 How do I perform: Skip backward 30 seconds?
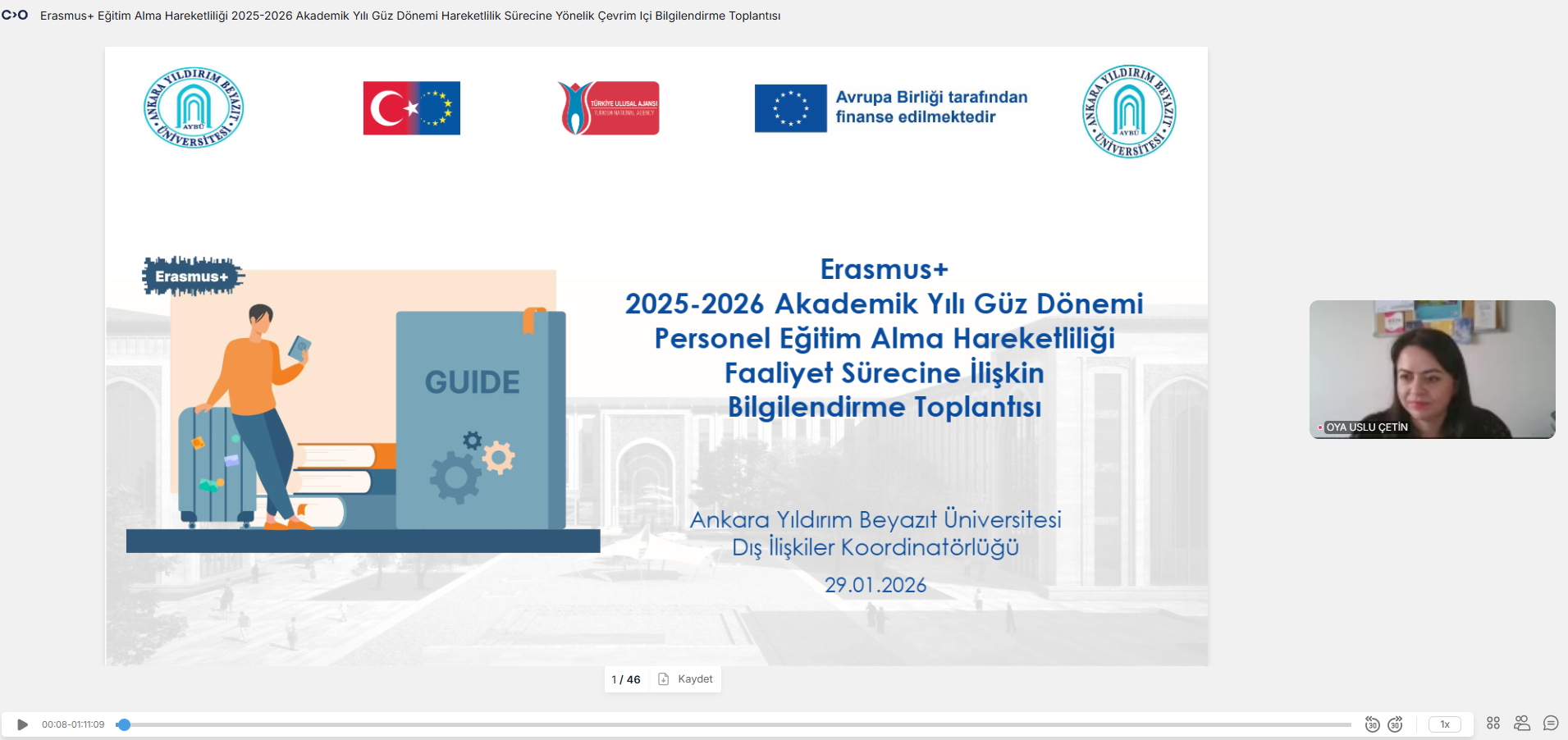pyautogui.click(x=1373, y=724)
